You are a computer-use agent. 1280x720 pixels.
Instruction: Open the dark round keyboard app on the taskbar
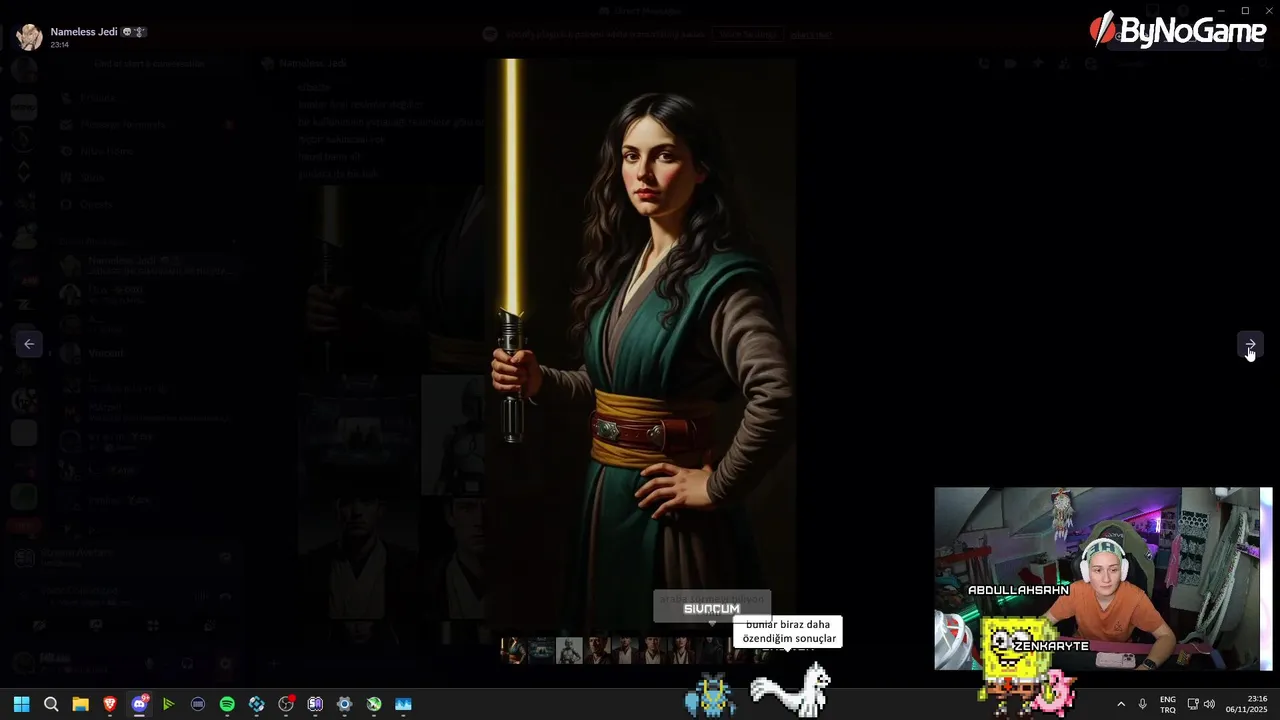pyautogui.click(x=198, y=704)
